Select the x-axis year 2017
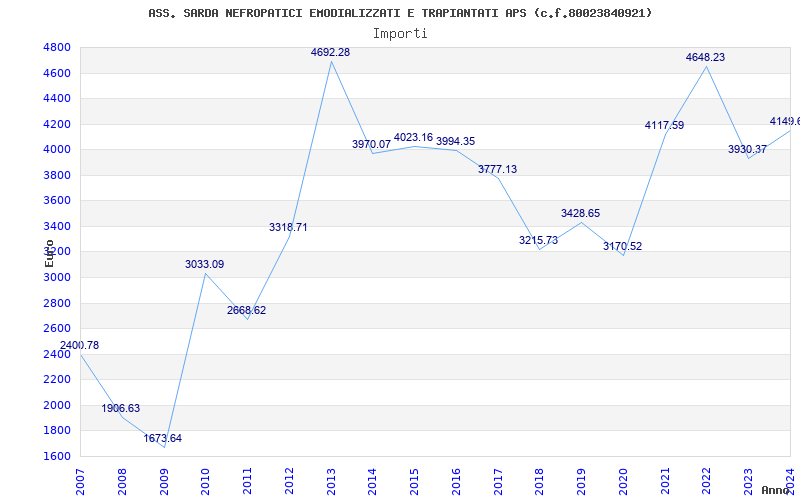Image resolution: width=800 pixels, height=500 pixels. click(x=498, y=482)
